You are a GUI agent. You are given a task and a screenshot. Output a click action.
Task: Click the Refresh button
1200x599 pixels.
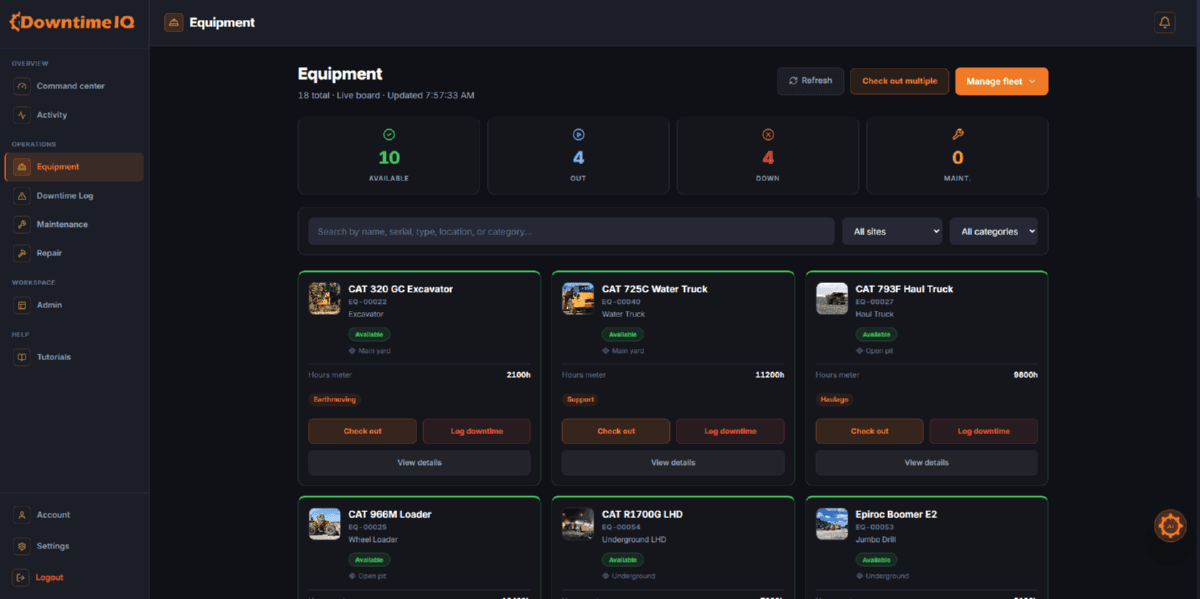tap(811, 81)
